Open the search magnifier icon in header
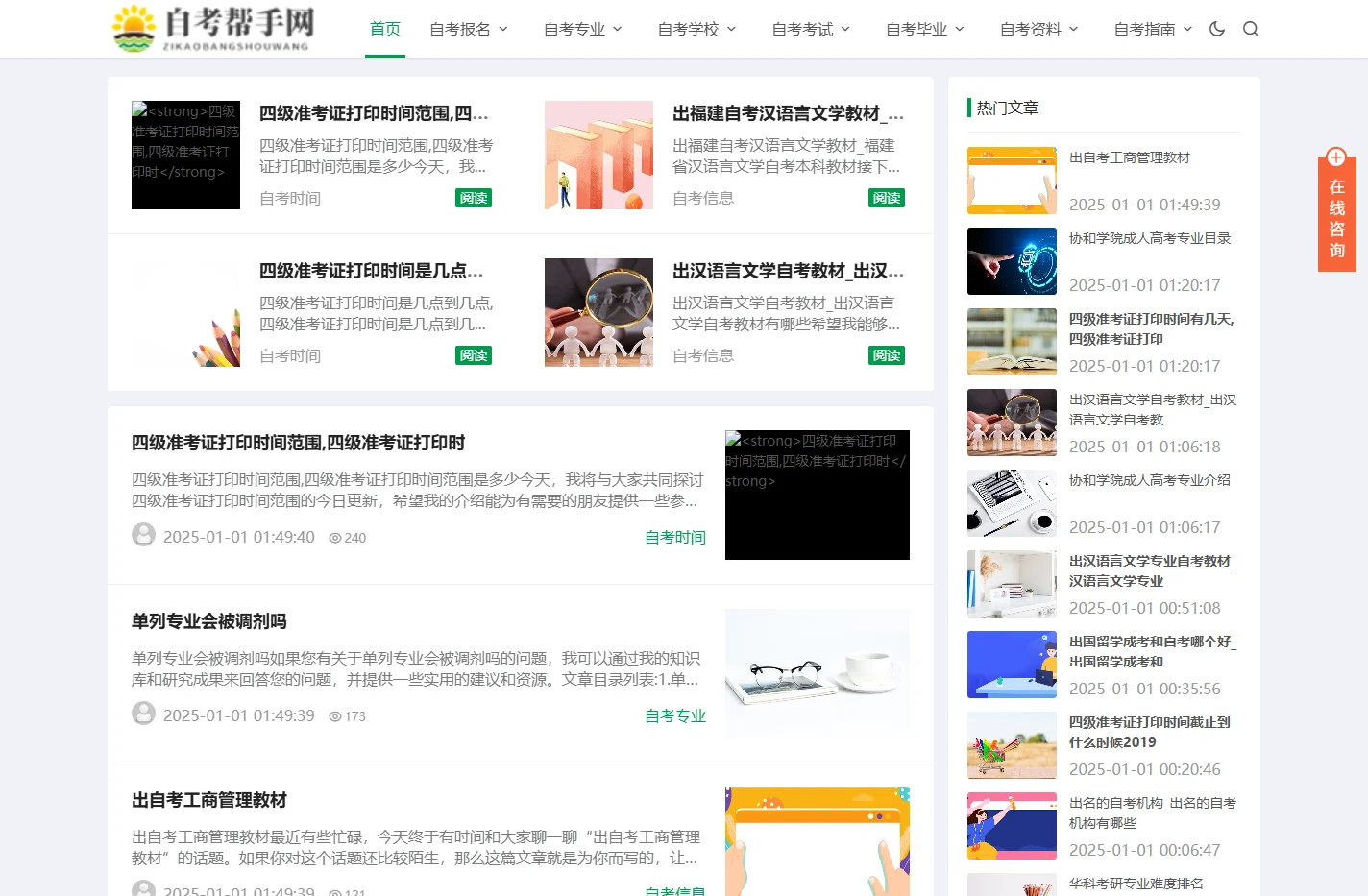1368x896 pixels. (x=1251, y=29)
